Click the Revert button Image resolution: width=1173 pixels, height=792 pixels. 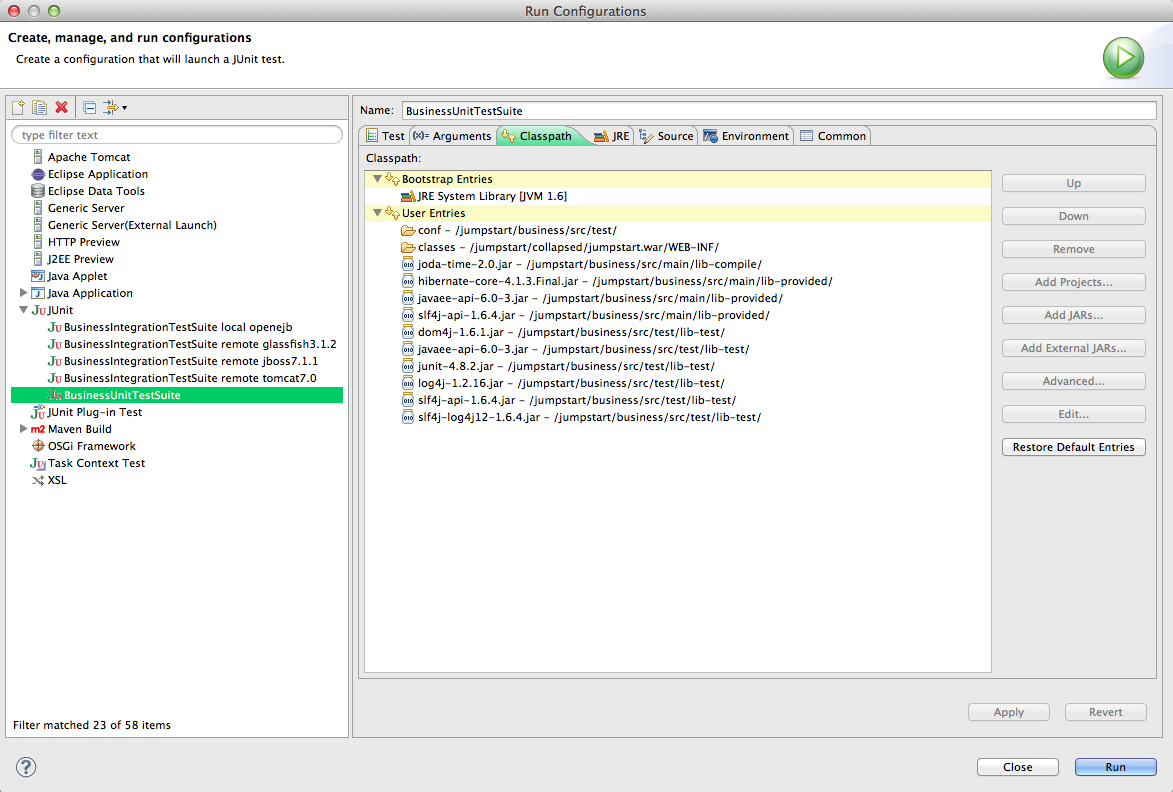point(1106,712)
